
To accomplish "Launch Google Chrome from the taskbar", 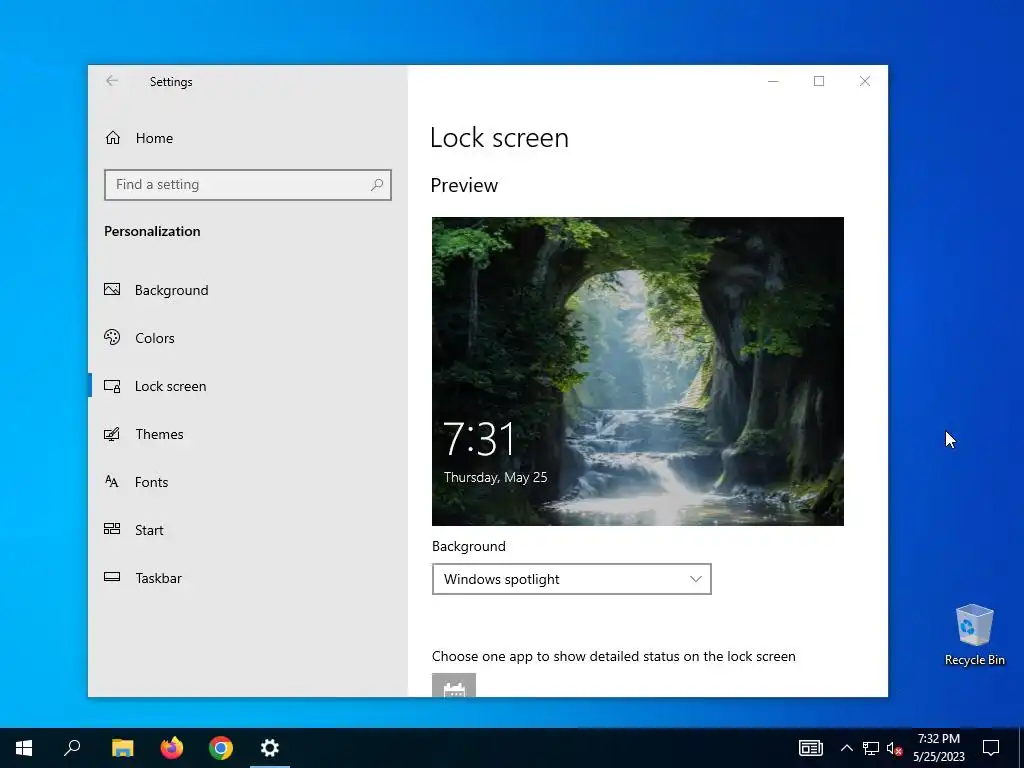I will [221, 748].
